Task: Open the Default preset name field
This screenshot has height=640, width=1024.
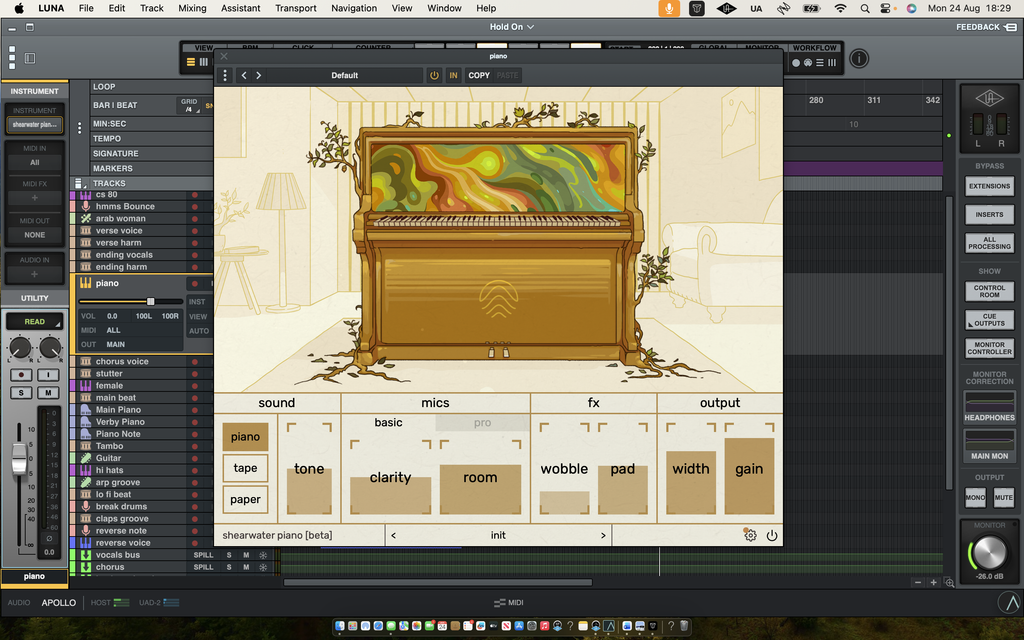Action: [344, 75]
